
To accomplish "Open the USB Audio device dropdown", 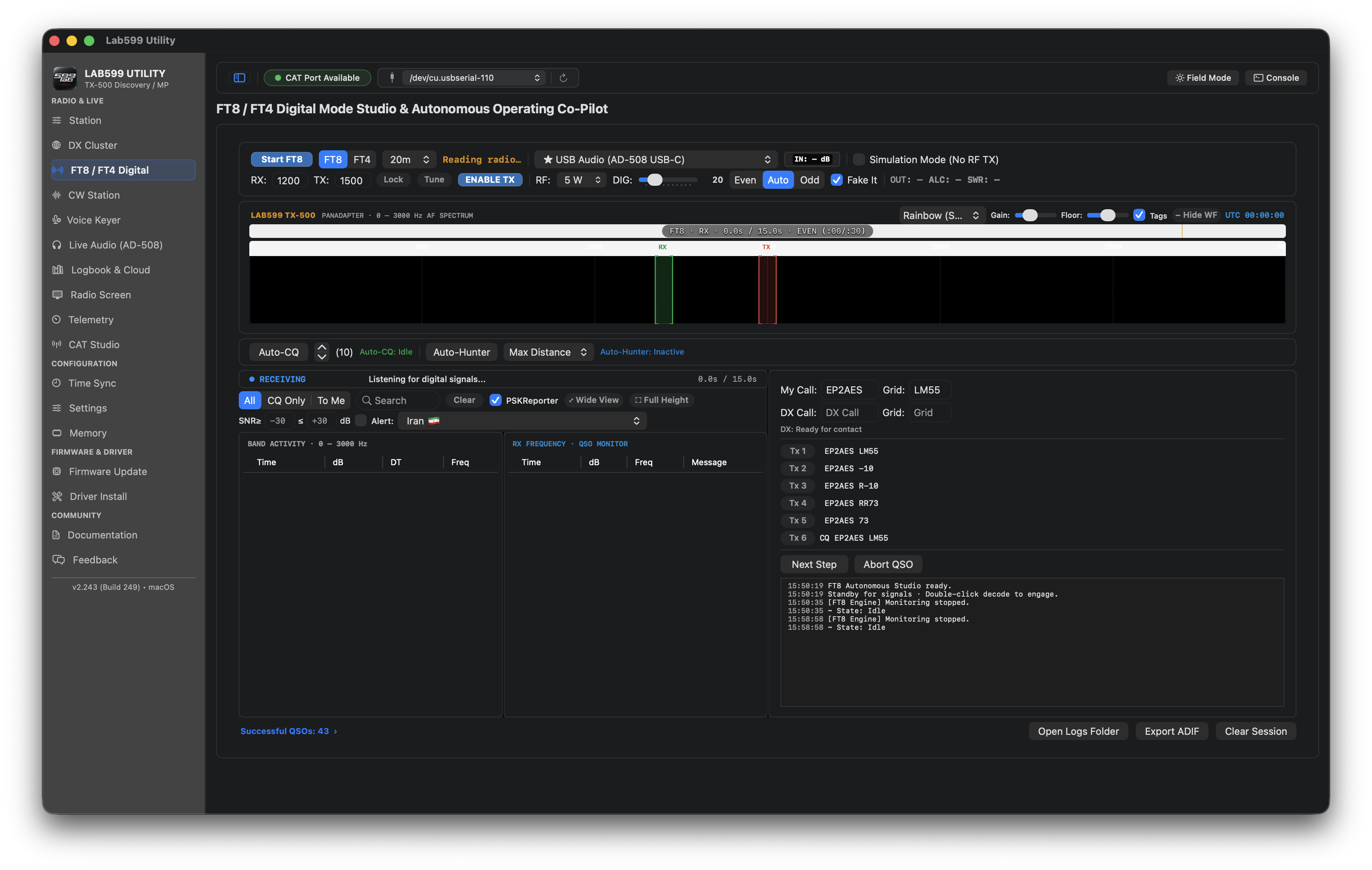I will coord(656,159).
